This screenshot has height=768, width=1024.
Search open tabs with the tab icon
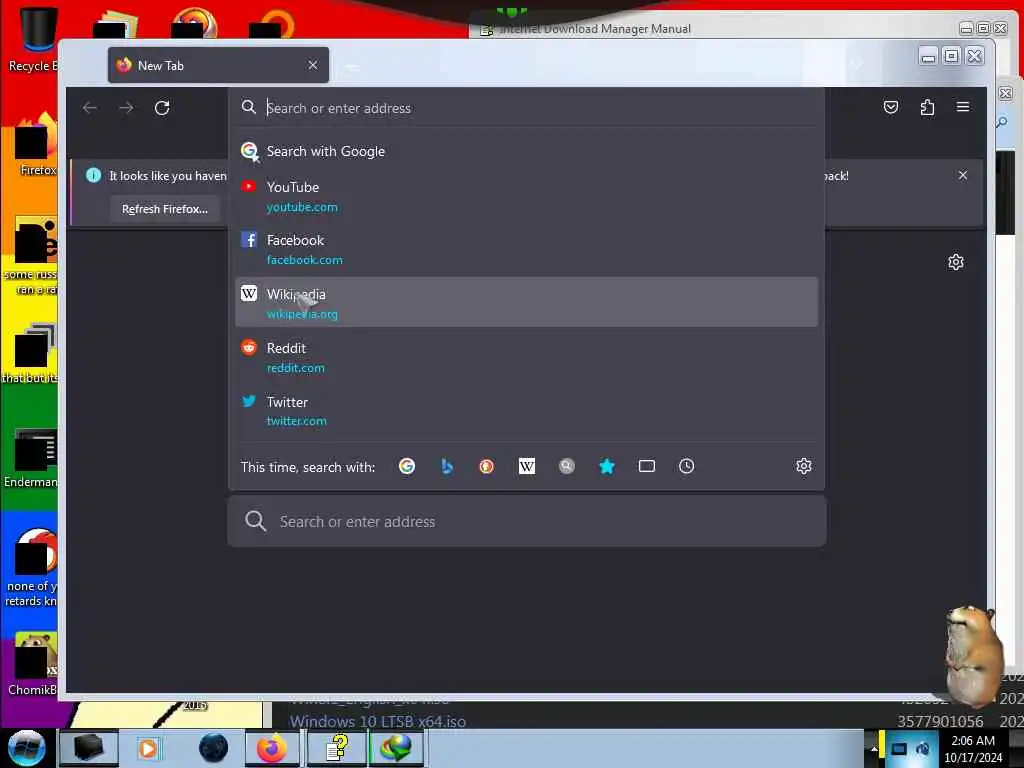click(x=647, y=466)
